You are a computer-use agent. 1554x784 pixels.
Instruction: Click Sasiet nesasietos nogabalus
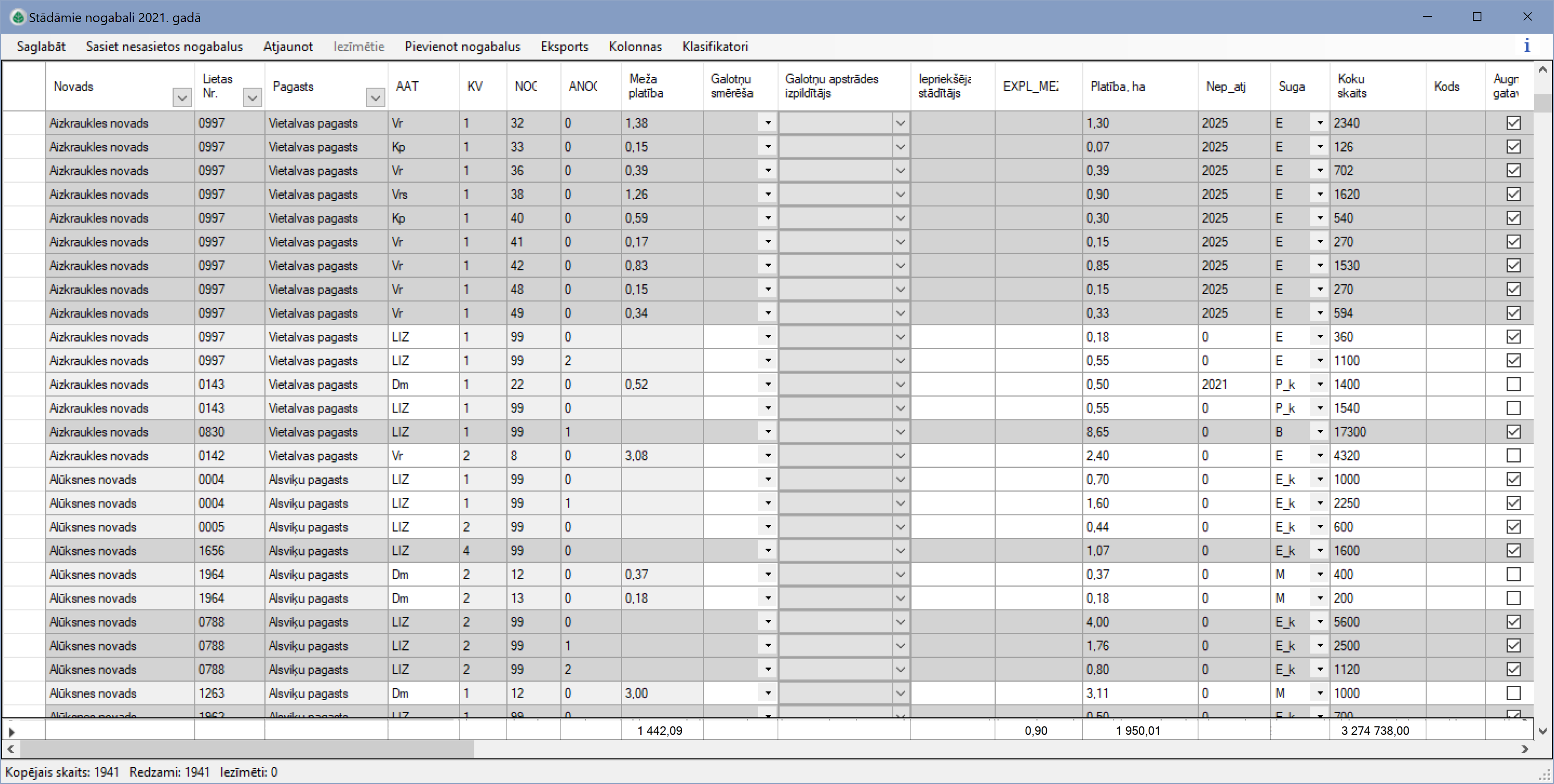tap(164, 47)
